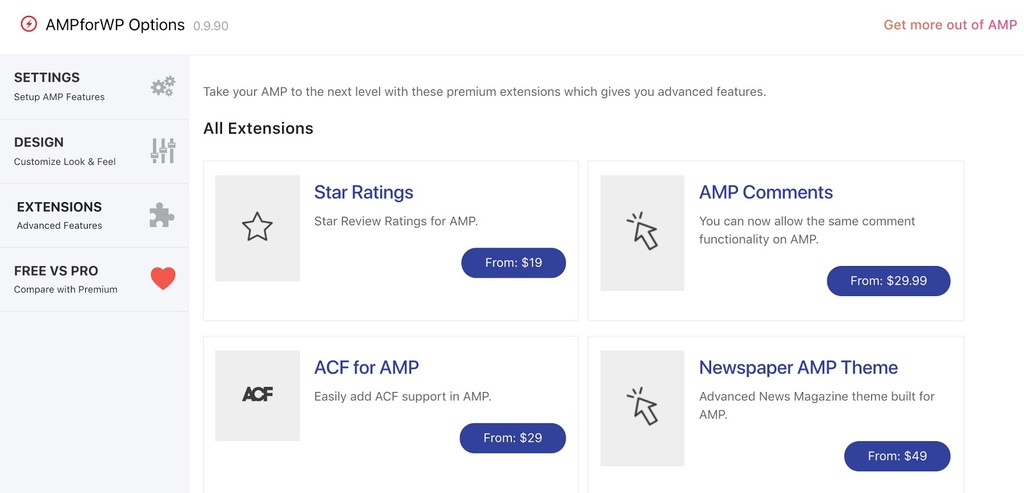Viewport: 1024px width, 493px height.
Task: Click 'Easily add ACF support in AMP.' description
Action: point(403,396)
